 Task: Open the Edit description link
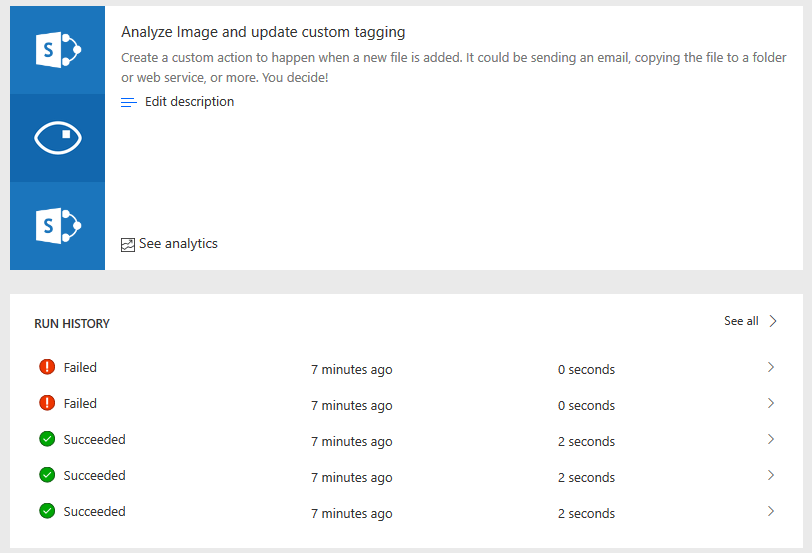(189, 102)
